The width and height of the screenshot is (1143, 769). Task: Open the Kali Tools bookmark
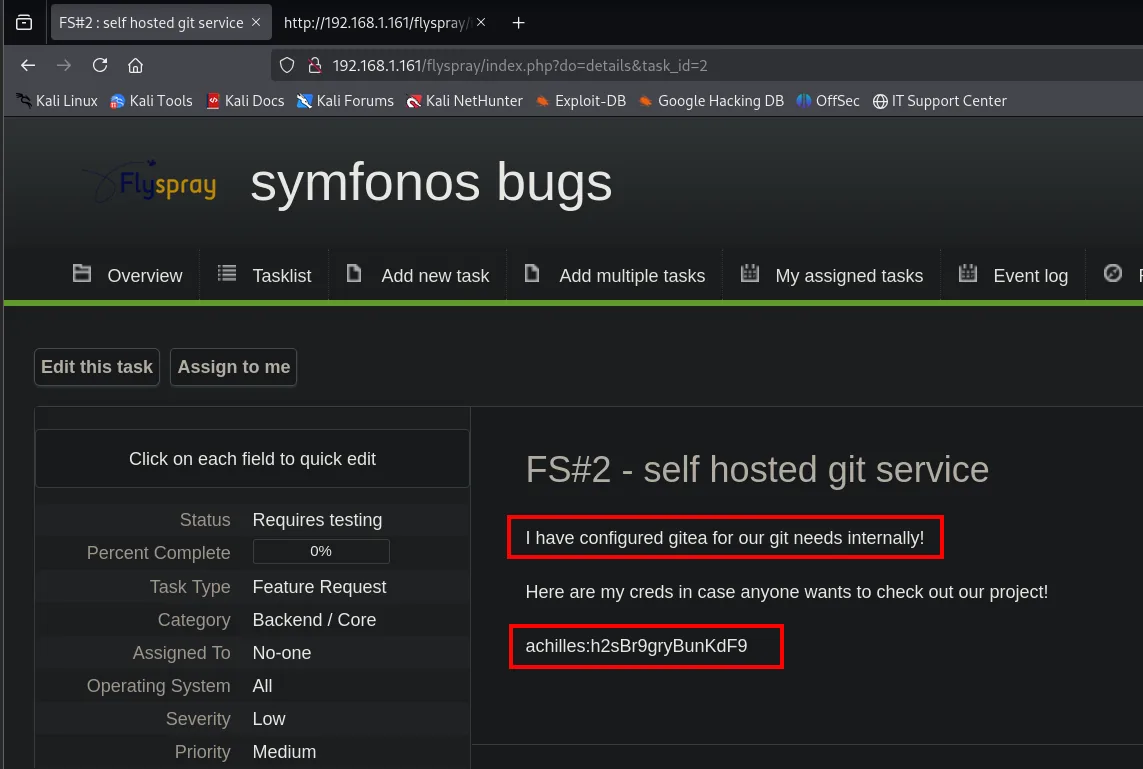click(151, 101)
